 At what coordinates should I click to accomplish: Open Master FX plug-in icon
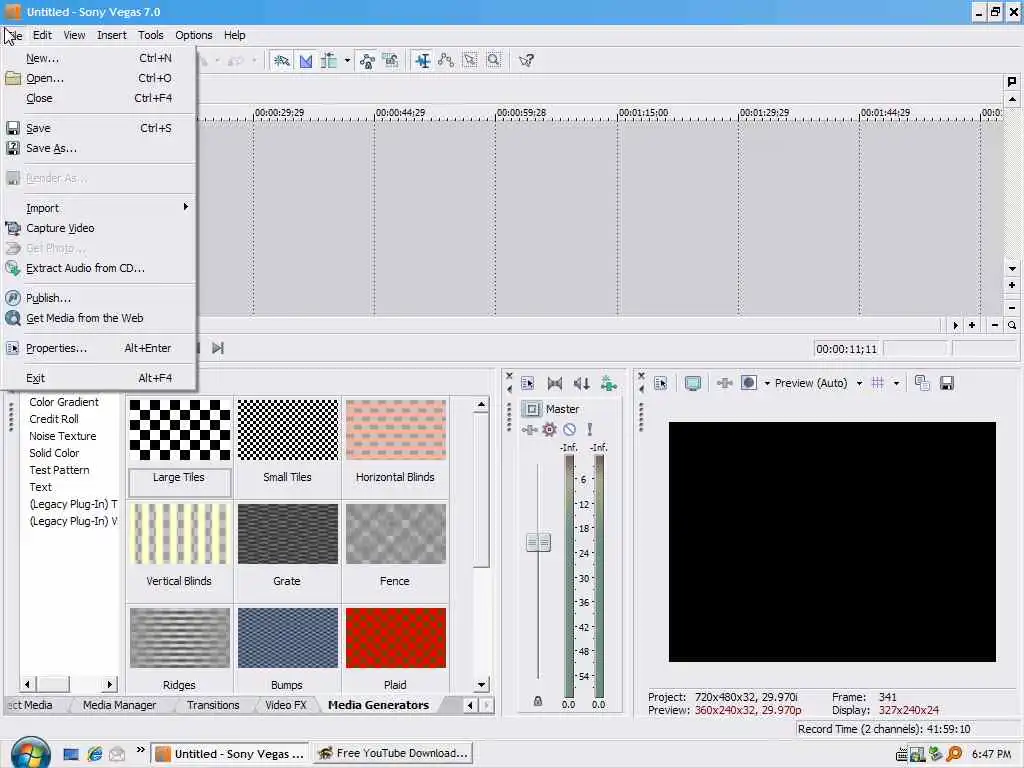530,430
